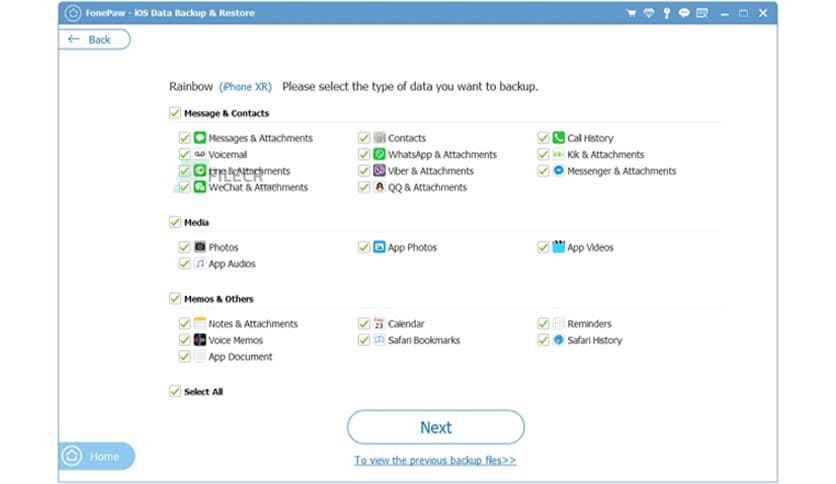This screenshot has width=836, height=484.
Task: Click the Photos camera icon
Action: (x=200, y=247)
